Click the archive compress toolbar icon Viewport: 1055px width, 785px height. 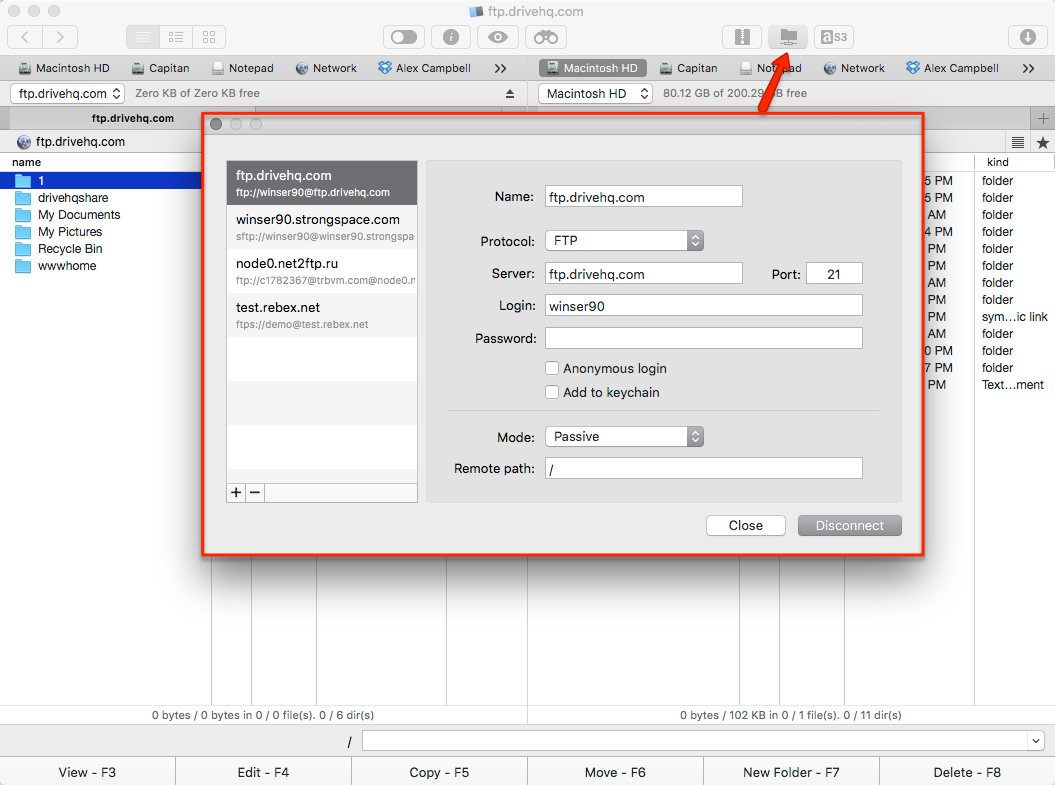742,37
